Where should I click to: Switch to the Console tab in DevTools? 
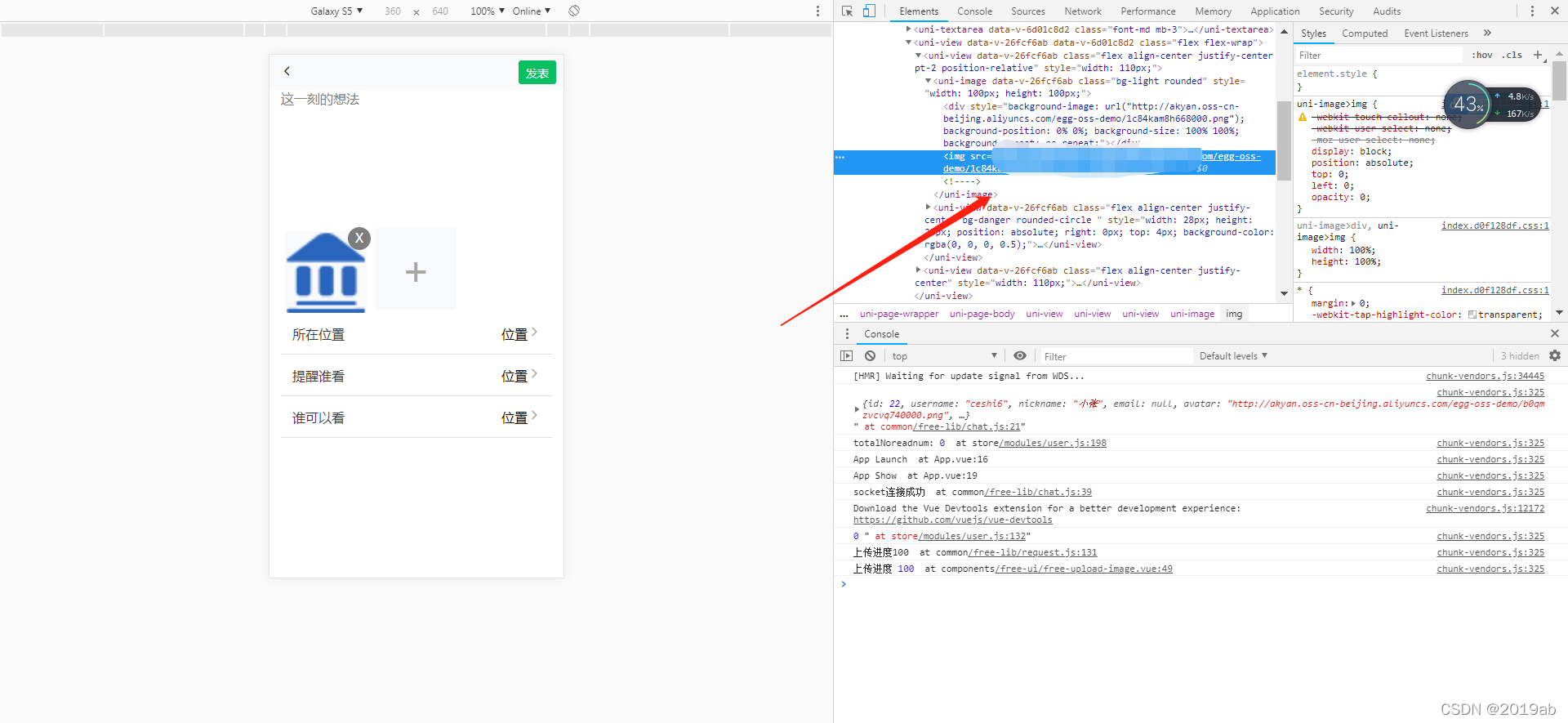[x=974, y=11]
